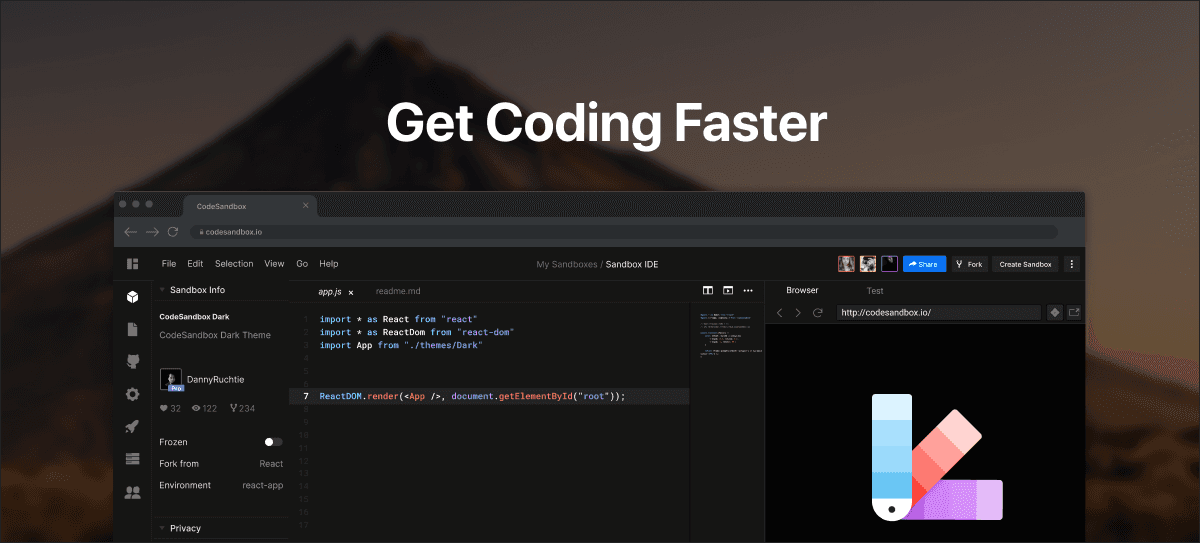Open the settings gear sidebar icon

coord(132,394)
